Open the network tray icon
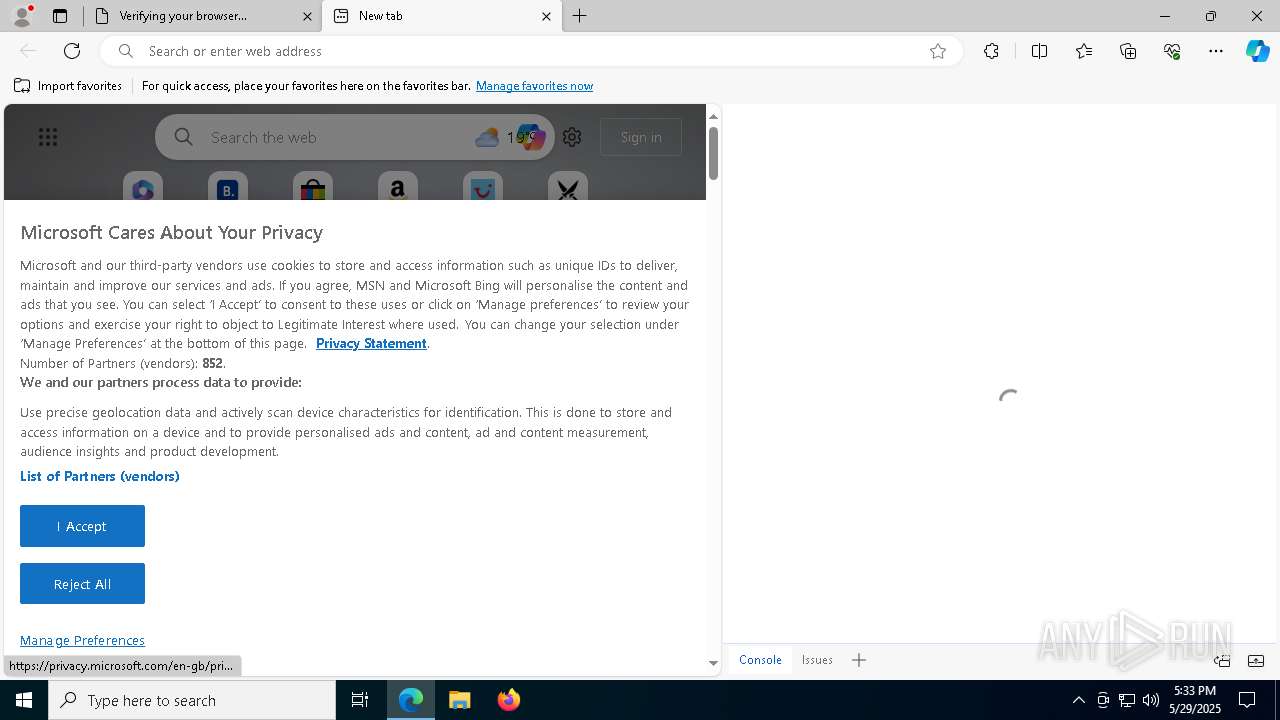This screenshot has width=1280, height=720. pyautogui.click(x=1127, y=700)
